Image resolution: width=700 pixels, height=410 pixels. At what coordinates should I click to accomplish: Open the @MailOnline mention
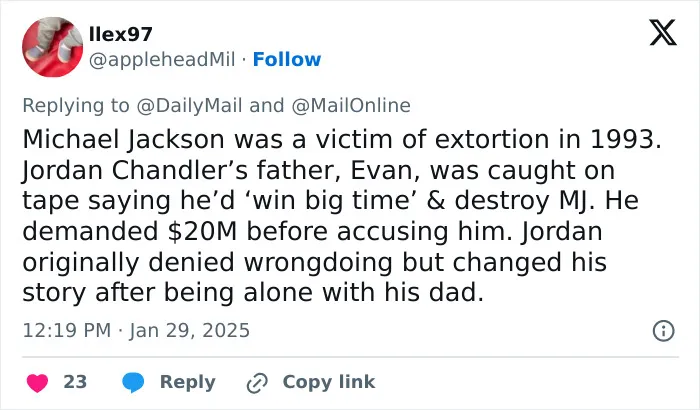pos(351,106)
